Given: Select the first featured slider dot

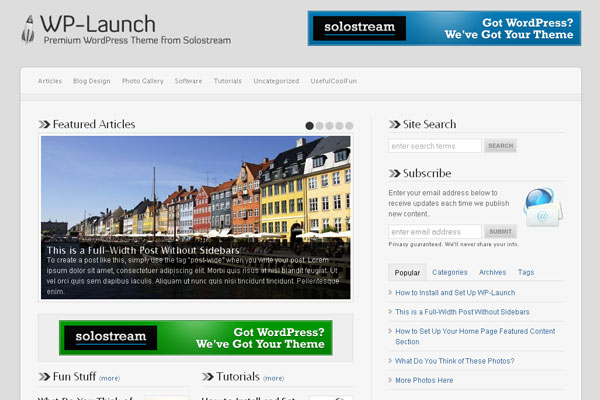Looking at the screenshot, I should pyautogui.click(x=310, y=126).
